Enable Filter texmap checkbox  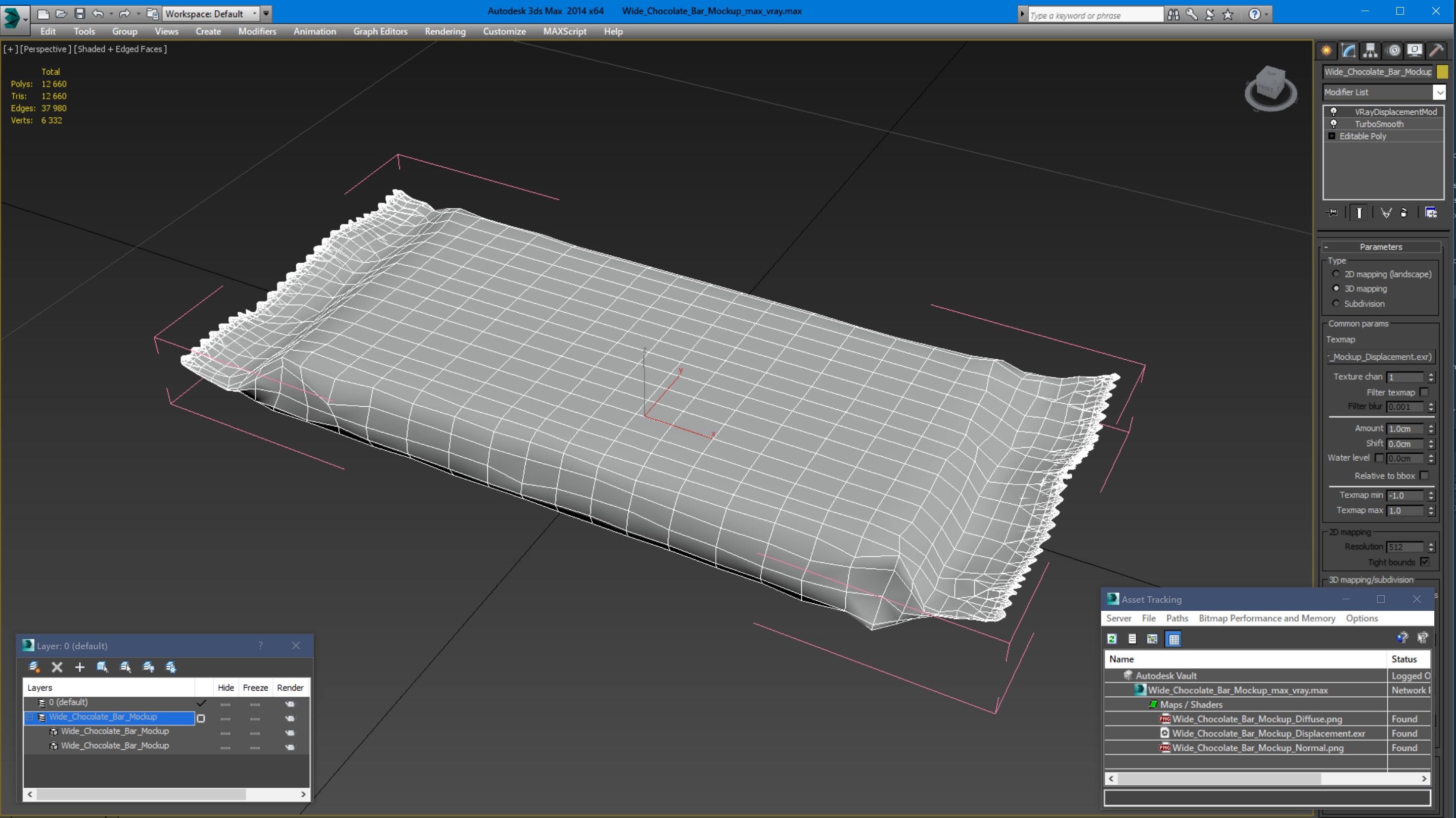[x=1424, y=392]
